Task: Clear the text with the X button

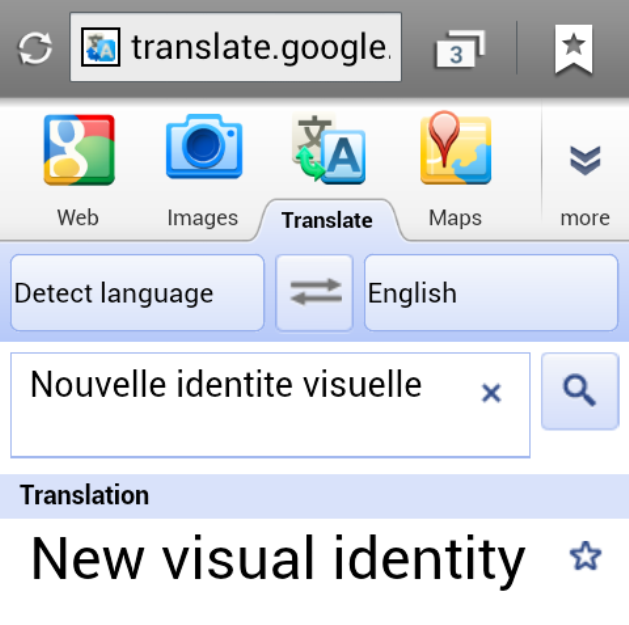Action: pyautogui.click(x=491, y=393)
